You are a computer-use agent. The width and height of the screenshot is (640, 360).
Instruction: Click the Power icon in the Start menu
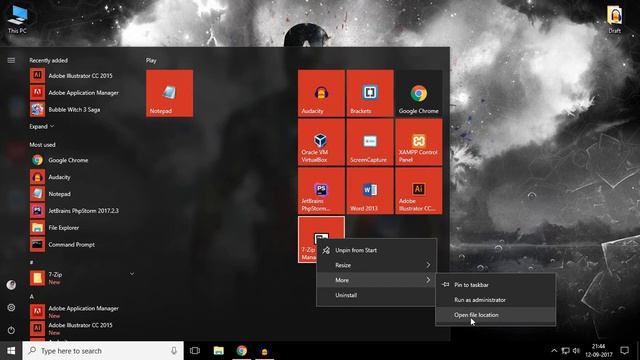(x=11, y=330)
